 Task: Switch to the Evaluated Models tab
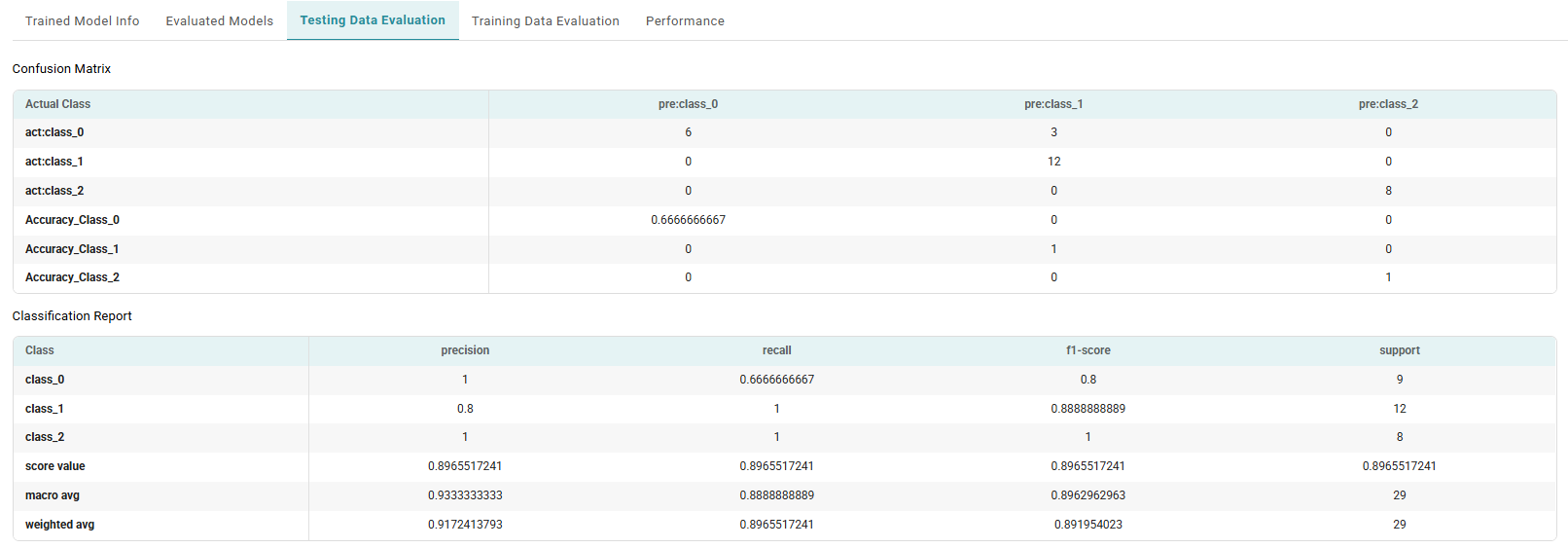[219, 20]
